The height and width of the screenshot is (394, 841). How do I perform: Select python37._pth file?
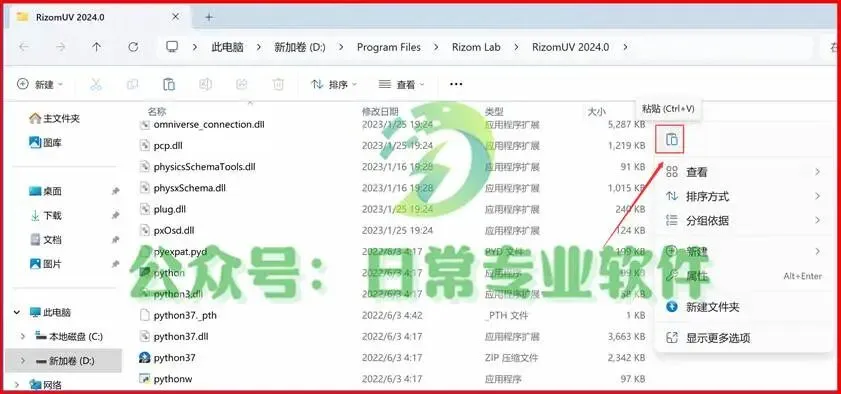(185, 315)
